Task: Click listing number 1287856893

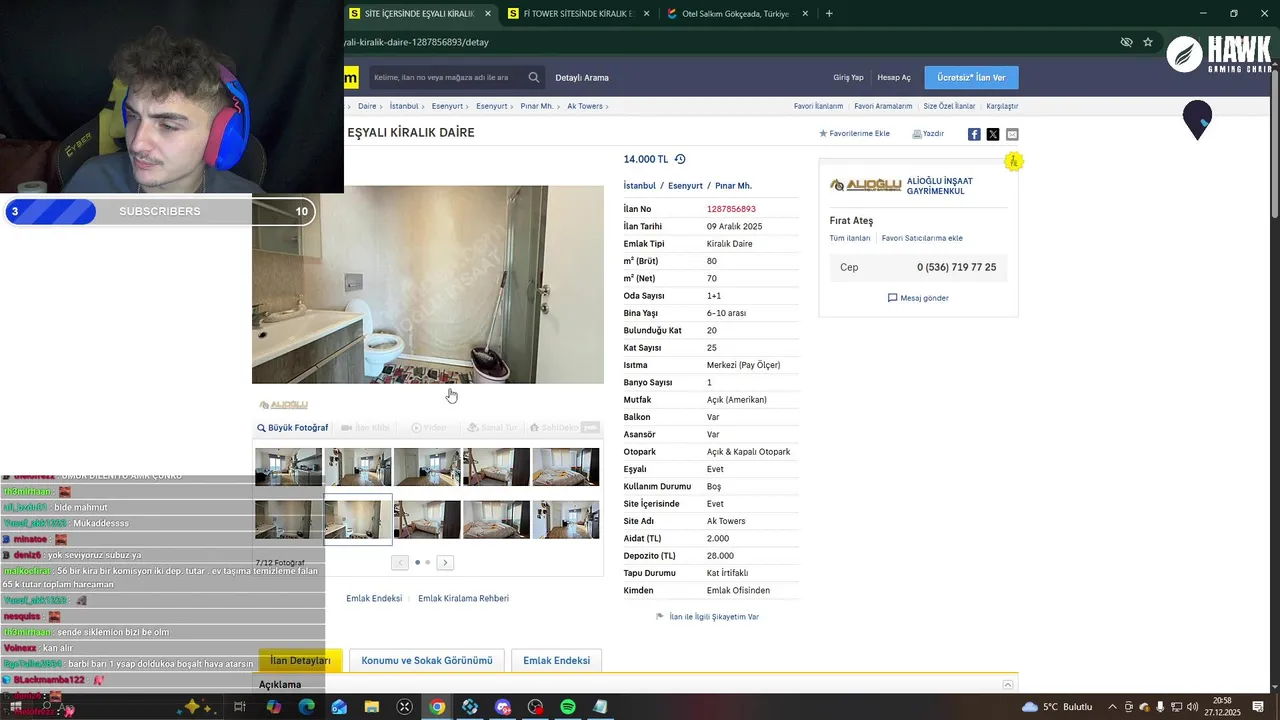Action: click(x=731, y=209)
